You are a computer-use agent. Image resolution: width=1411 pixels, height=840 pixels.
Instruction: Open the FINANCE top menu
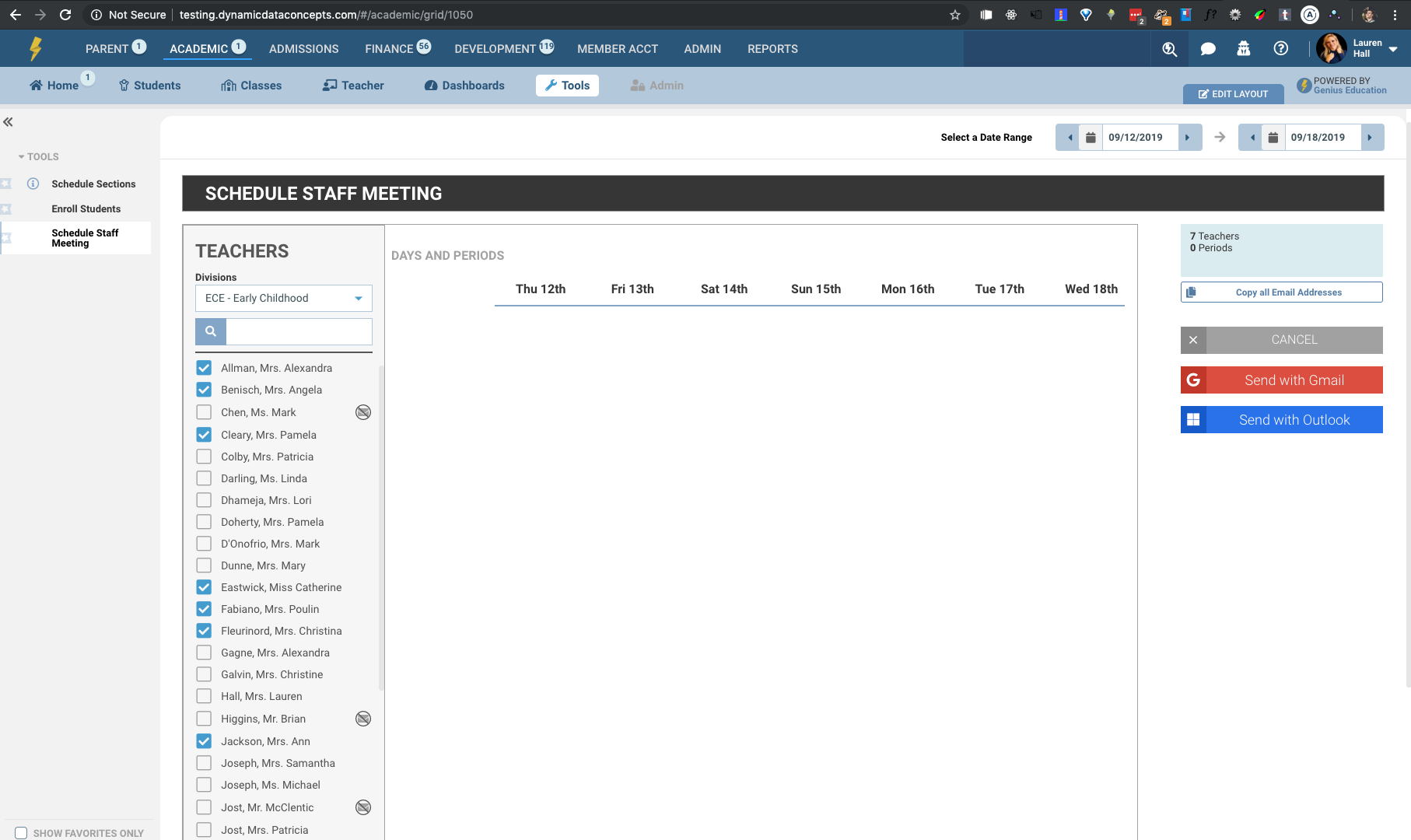point(389,49)
